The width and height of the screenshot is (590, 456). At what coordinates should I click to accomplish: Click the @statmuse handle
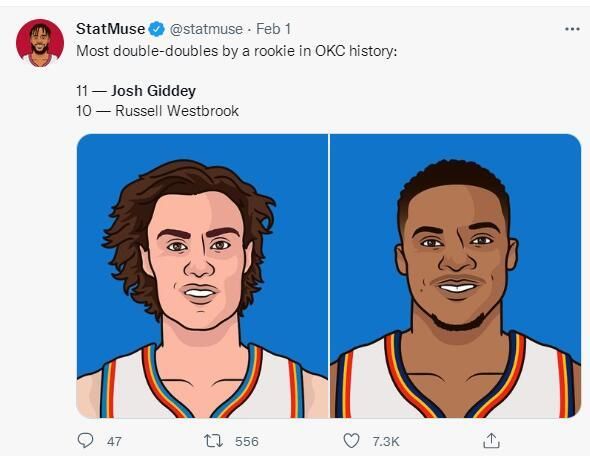point(206,29)
